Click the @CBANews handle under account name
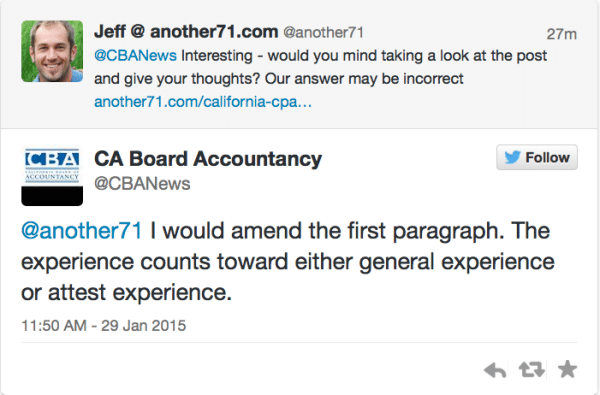This screenshot has height=395, width=600. (x=142, y=184)
